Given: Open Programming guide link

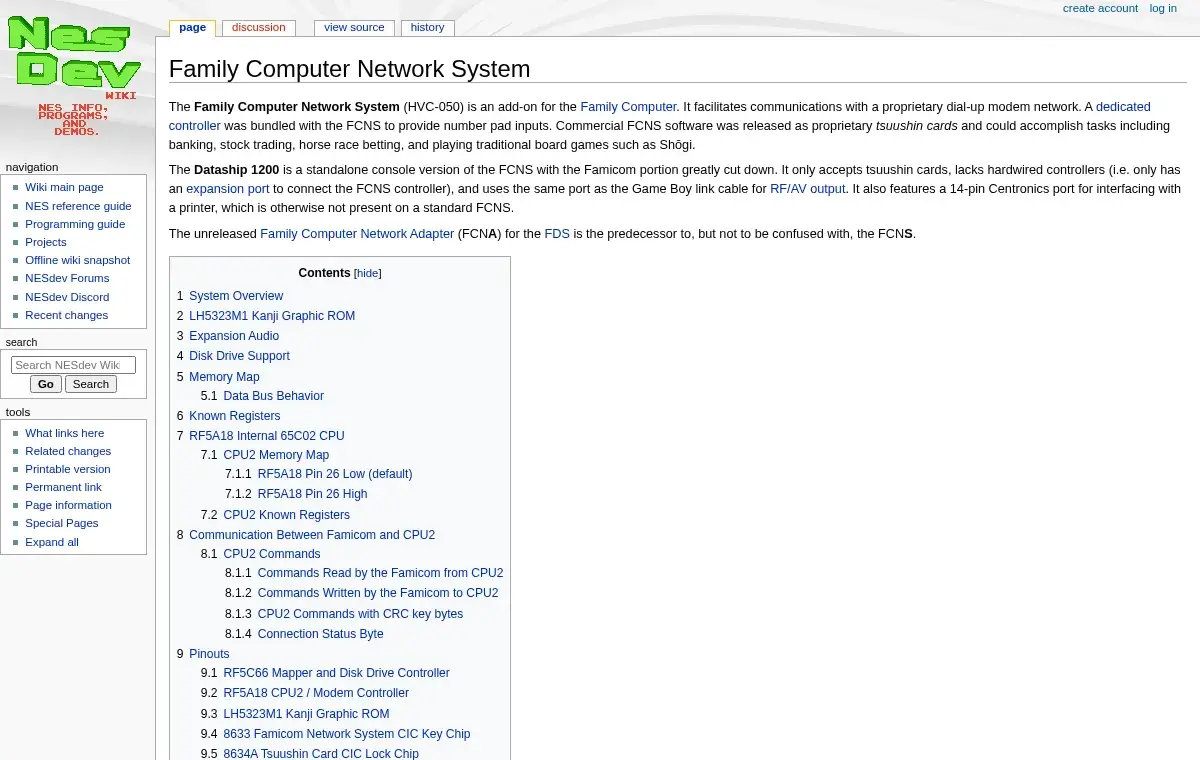Looking at the screenshot, I should 75,224.
